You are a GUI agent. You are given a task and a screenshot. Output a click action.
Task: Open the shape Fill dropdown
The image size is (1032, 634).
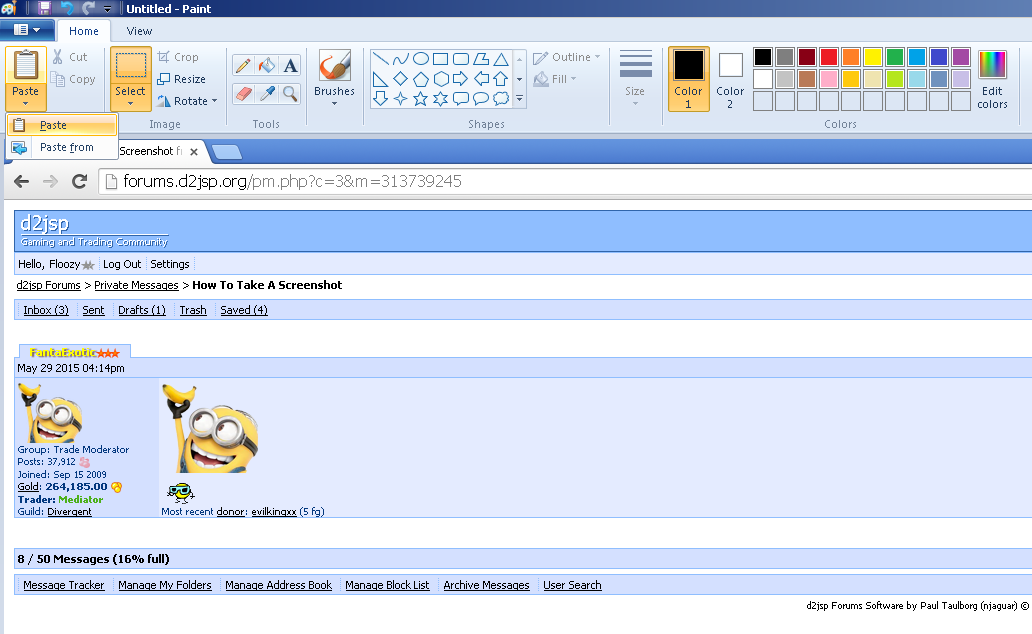click(555, 79)
